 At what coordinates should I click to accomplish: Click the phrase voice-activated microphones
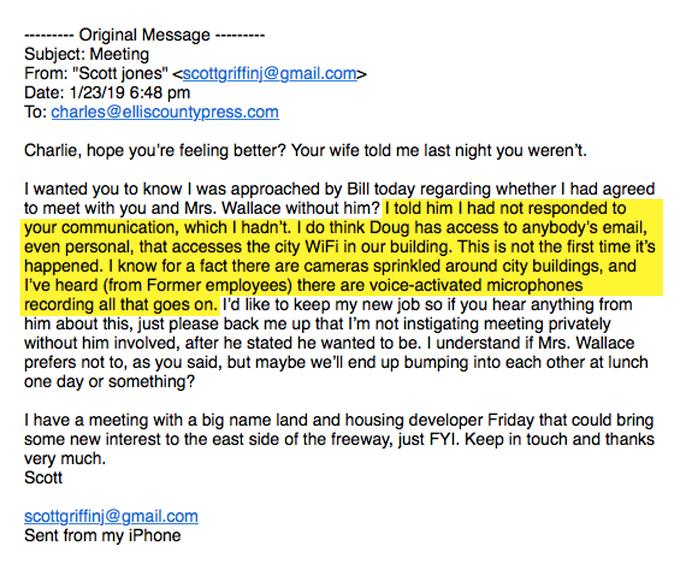tap(472, 285)
